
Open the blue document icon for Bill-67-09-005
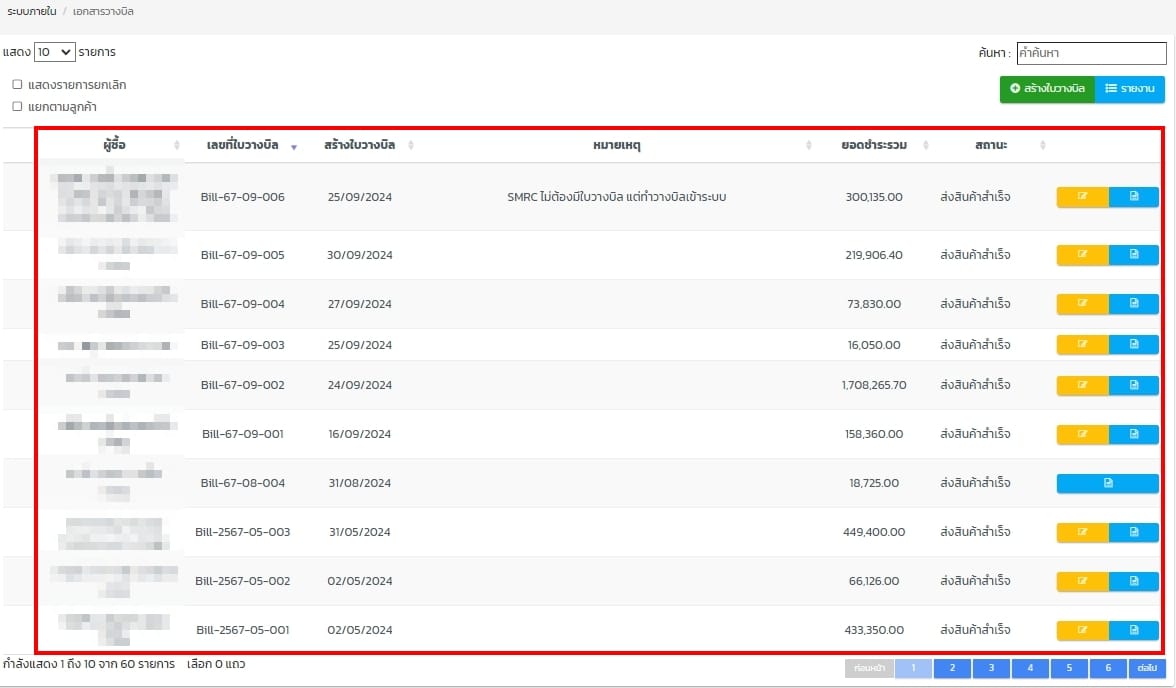point(1134,255)
